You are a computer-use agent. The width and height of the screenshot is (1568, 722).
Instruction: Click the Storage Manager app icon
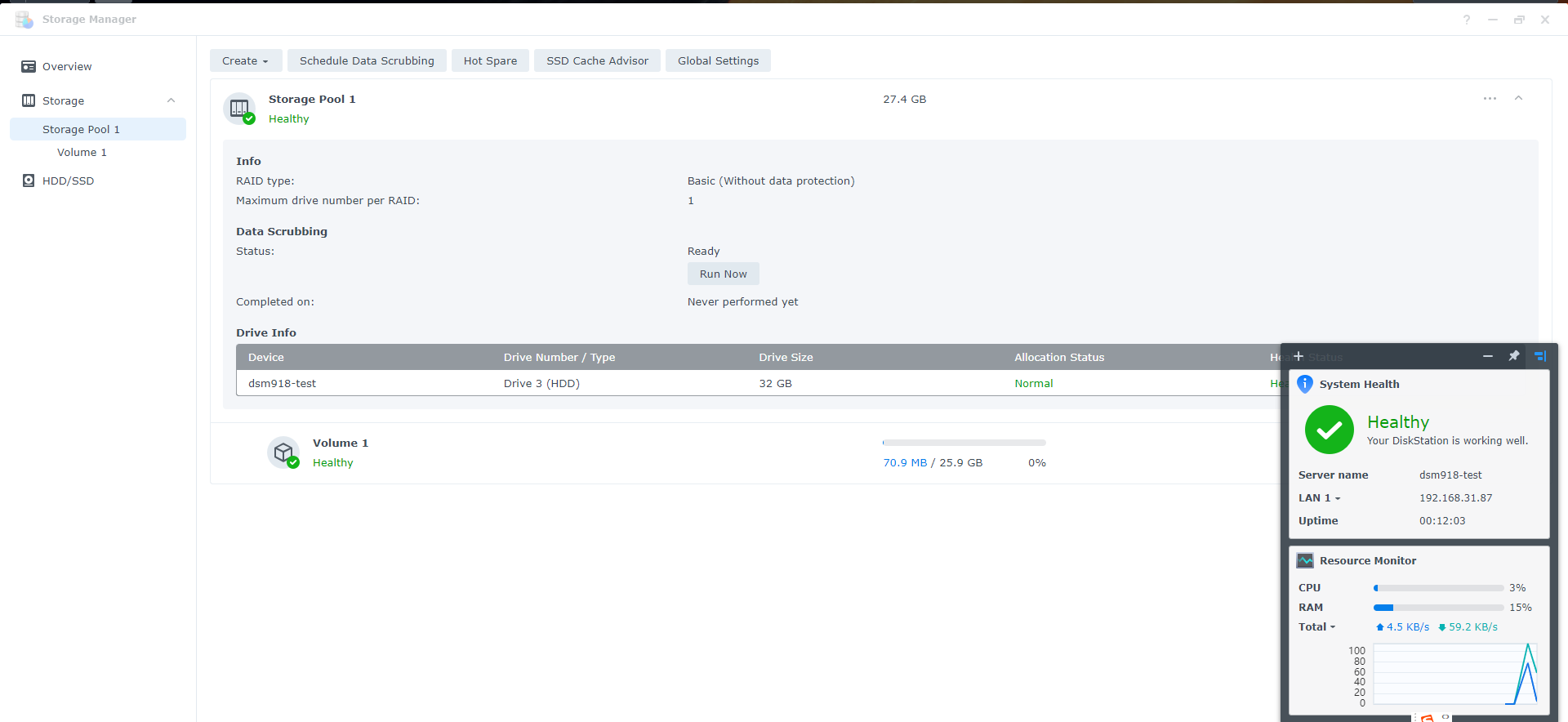[x=24, y=19]
